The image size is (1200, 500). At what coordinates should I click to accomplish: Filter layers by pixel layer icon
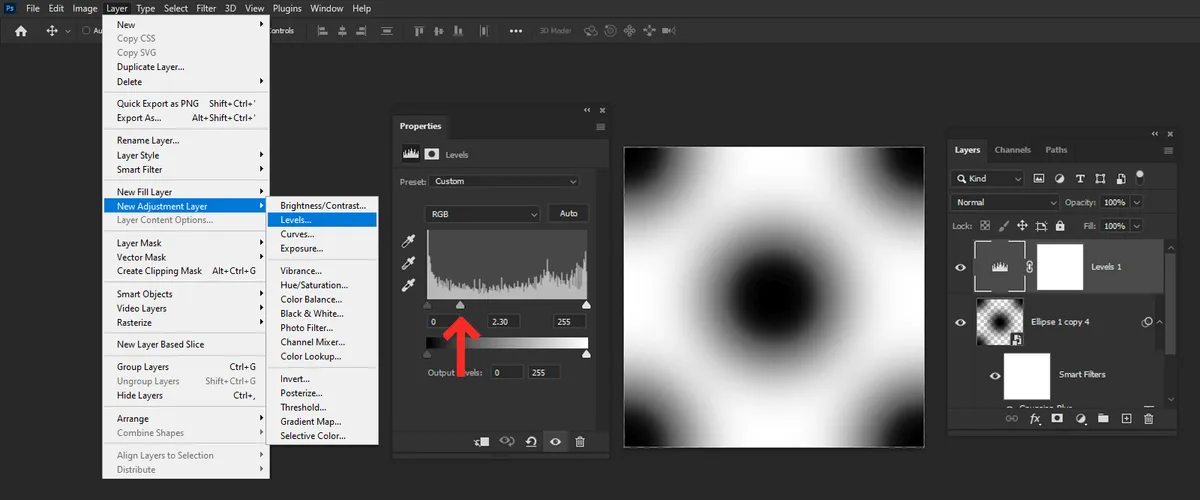pos(1038,178)
